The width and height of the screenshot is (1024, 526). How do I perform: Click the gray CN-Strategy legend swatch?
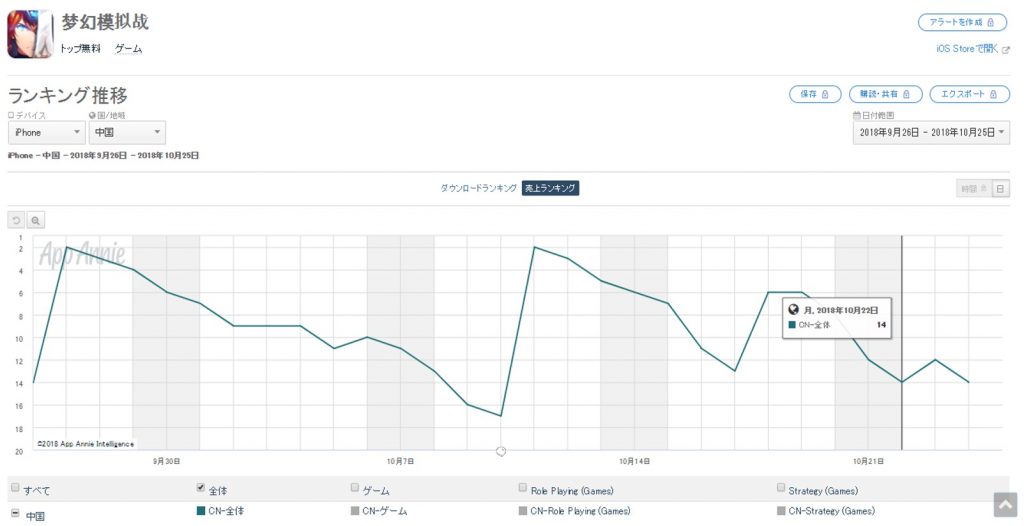(x=781, y=511)
